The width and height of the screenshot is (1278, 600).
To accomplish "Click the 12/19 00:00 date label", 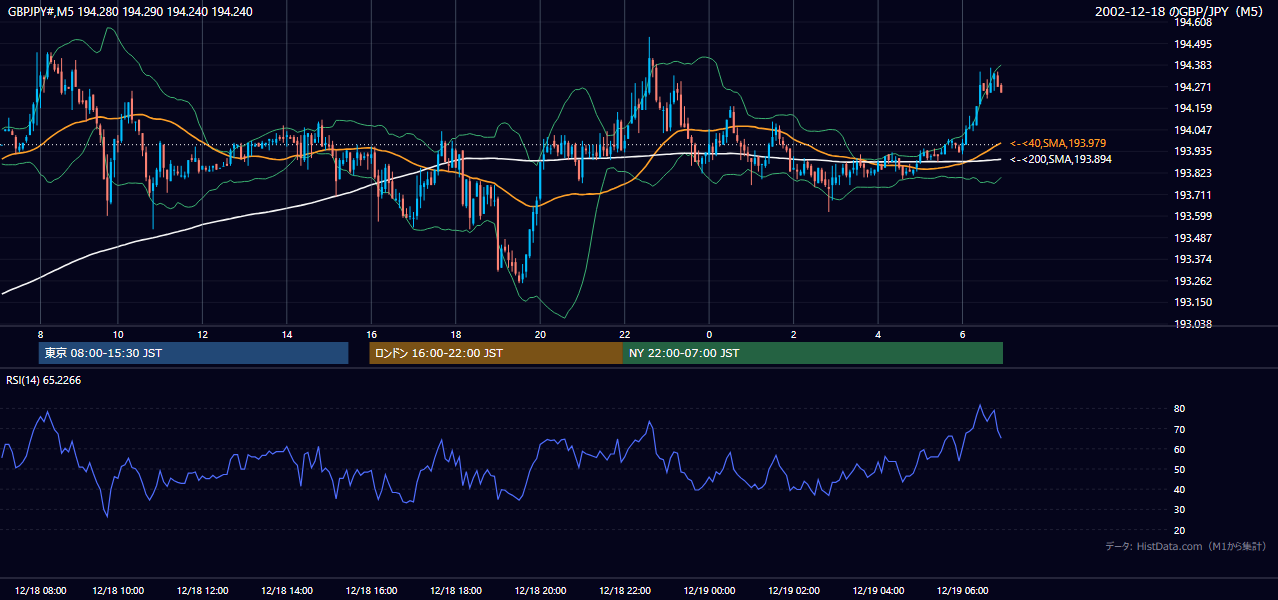I will pos(709,590).
